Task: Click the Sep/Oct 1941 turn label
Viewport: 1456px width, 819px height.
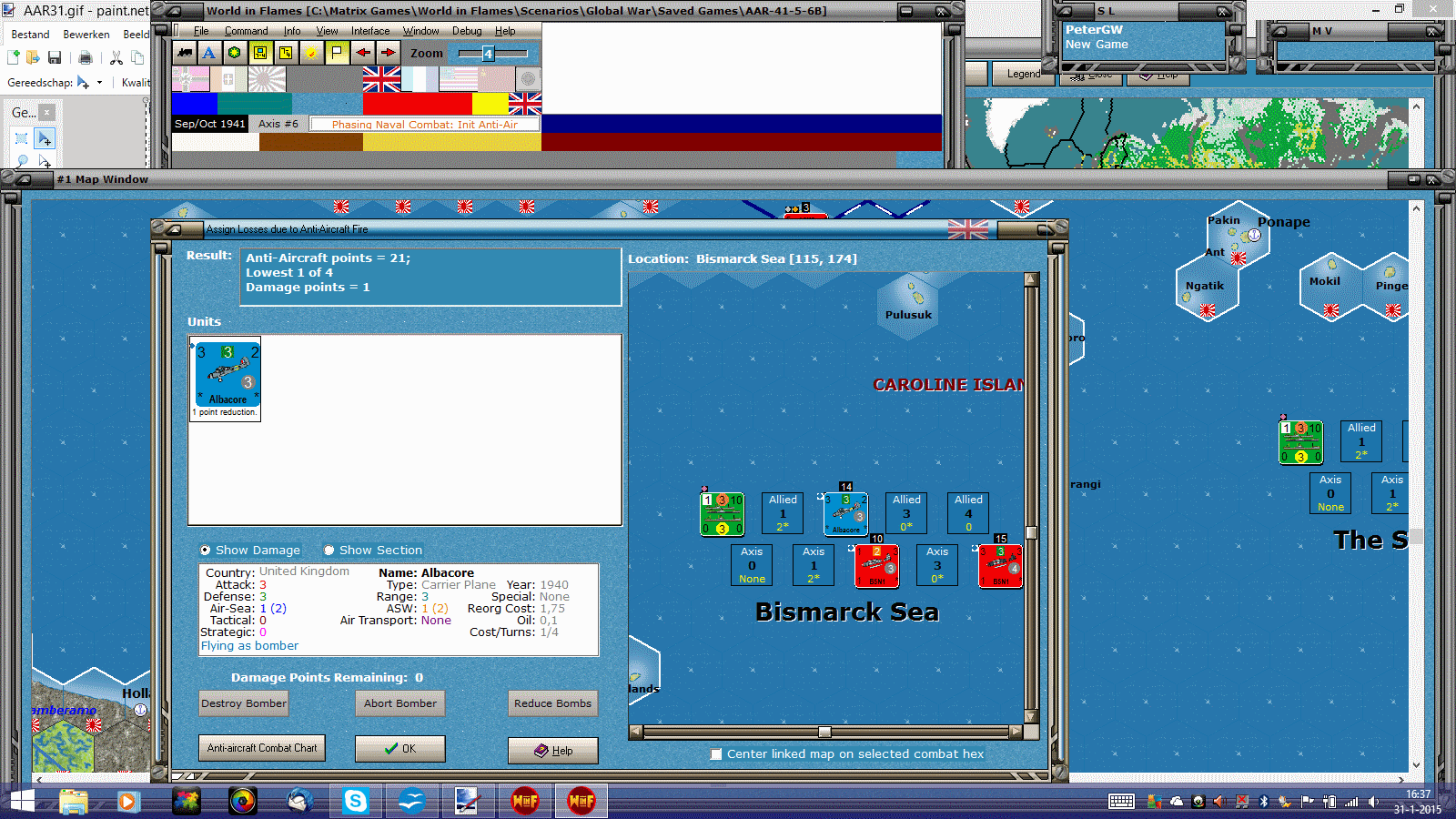Action: 209,124
